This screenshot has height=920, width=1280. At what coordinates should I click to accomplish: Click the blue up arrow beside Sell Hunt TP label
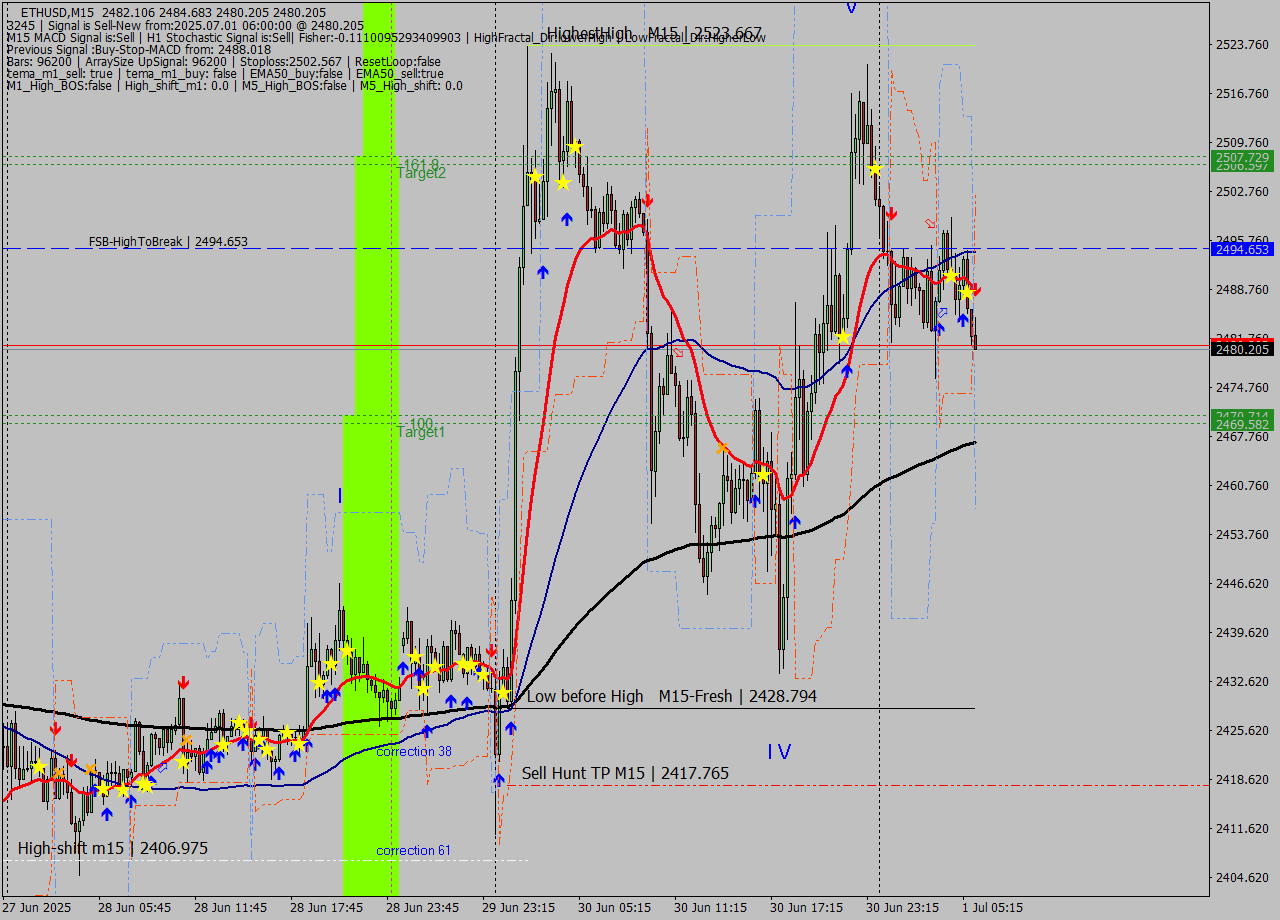click(x=498, y=779)
